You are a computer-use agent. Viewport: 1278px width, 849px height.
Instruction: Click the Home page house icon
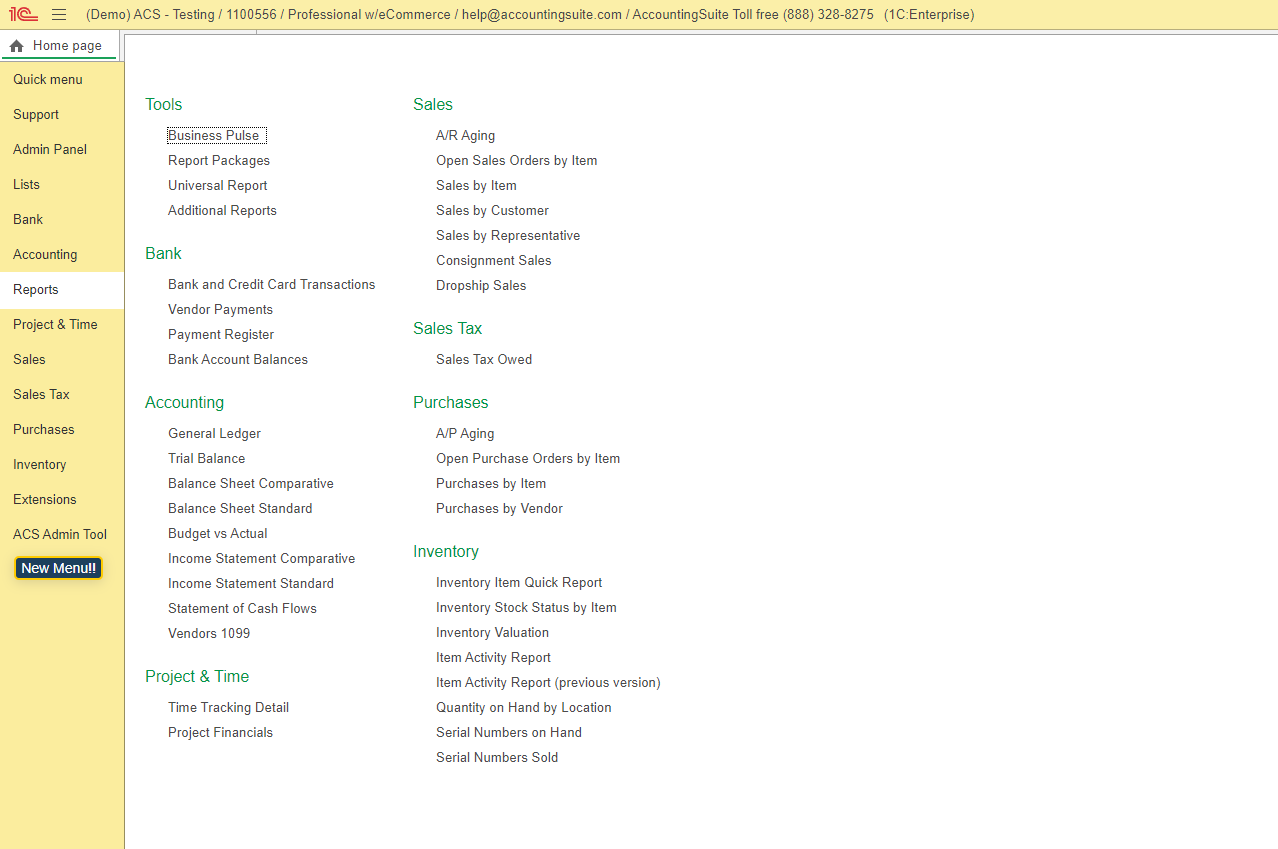pyautogui.click(x=16, y=46)
